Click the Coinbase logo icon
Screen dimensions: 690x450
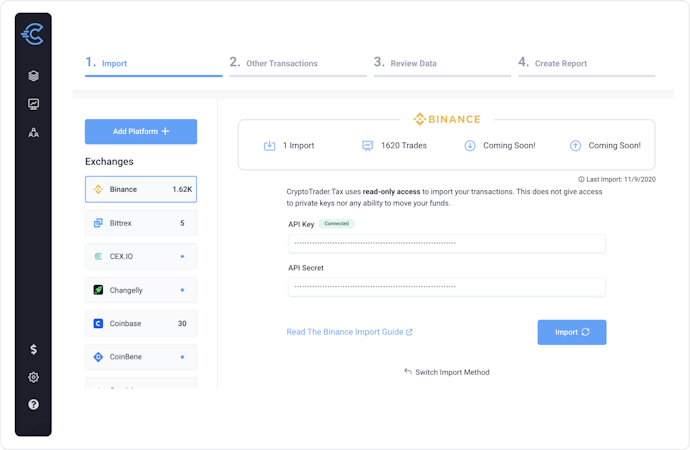98,323
